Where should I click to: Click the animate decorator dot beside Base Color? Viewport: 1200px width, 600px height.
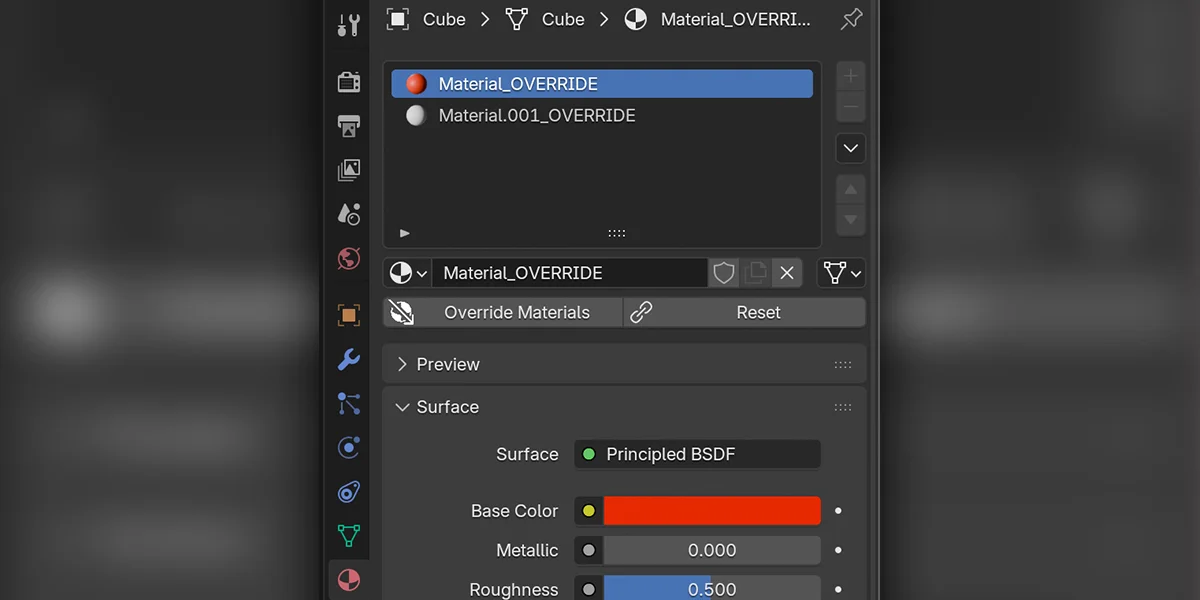(x=838, y=510)
